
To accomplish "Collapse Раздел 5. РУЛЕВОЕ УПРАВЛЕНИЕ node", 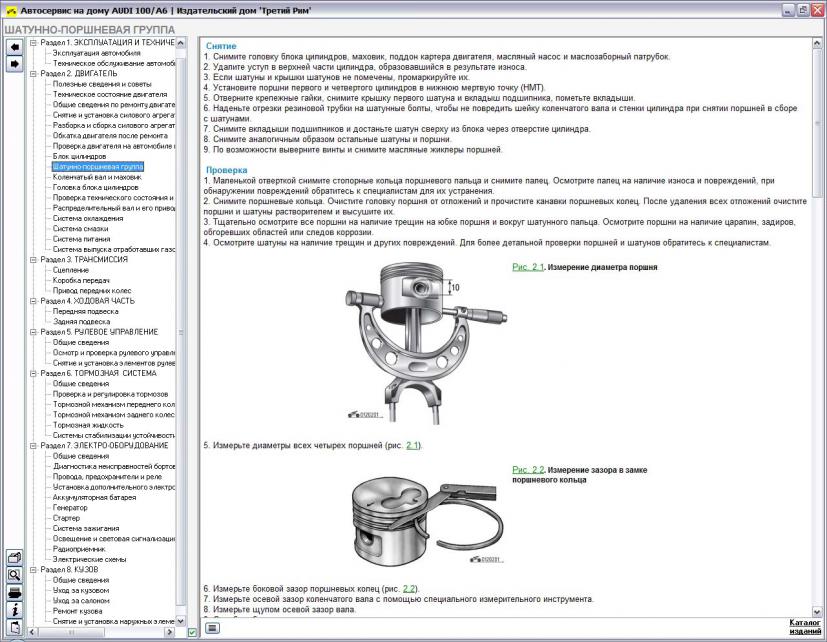I will pyautogui.click(x=33, y=332).
